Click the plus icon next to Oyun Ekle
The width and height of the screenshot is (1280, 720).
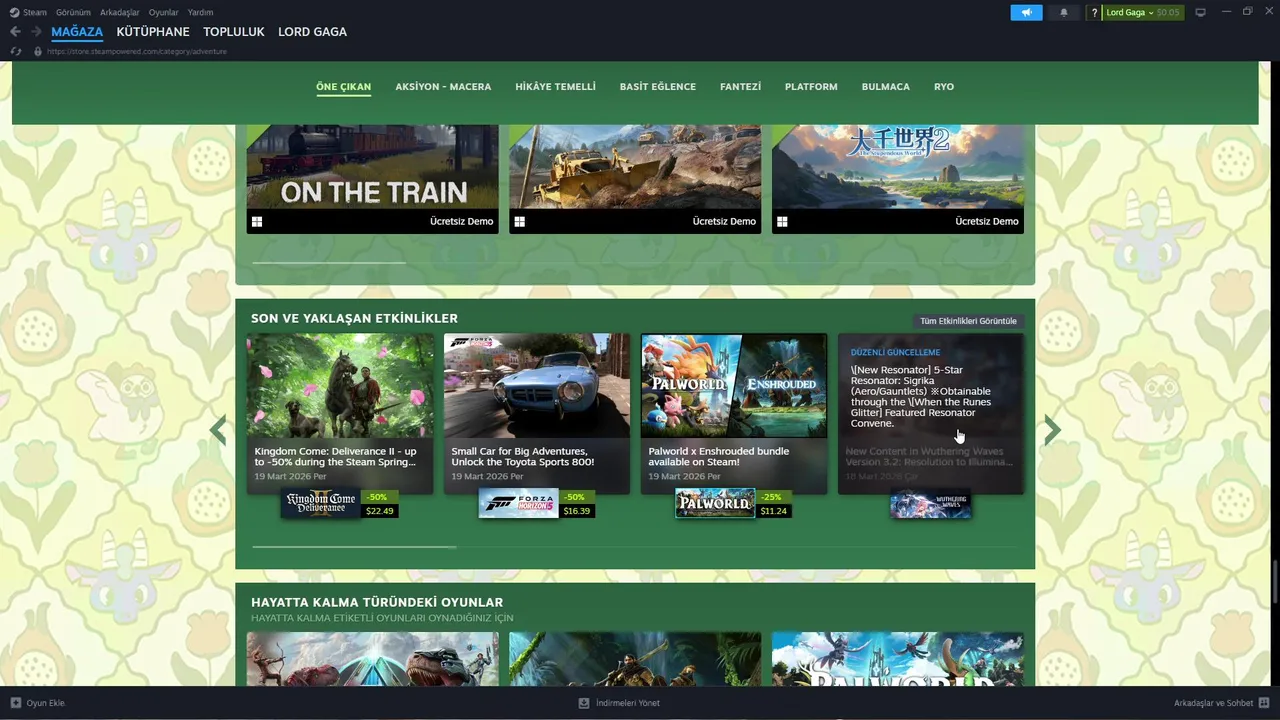(x=15, y=703)
